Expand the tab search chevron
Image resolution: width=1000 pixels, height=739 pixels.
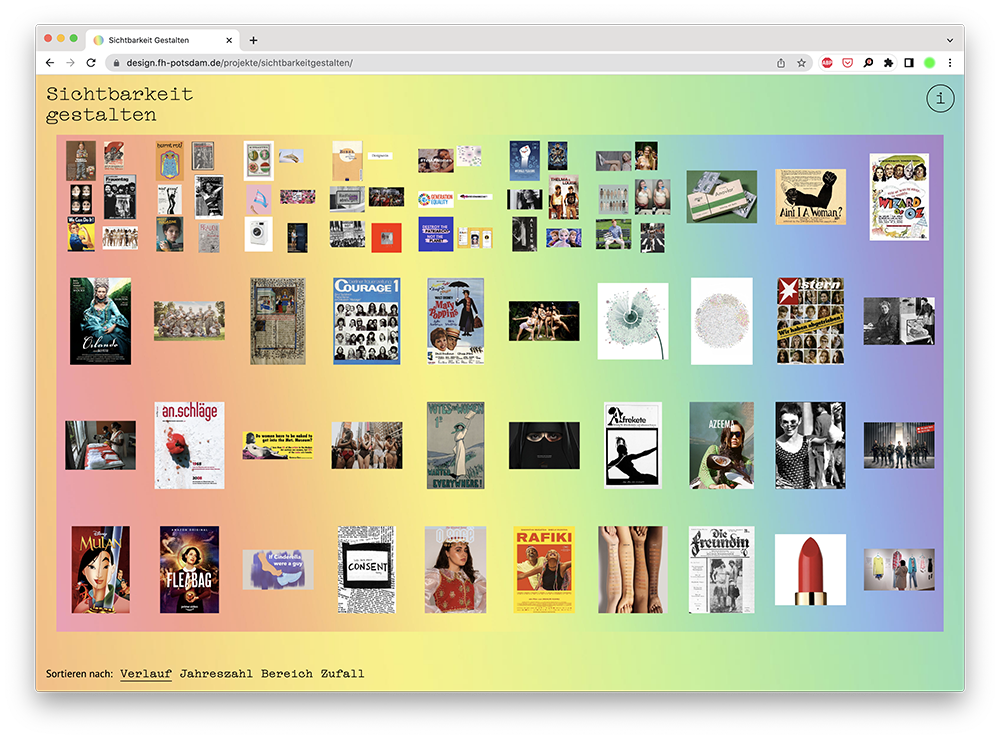949,40
